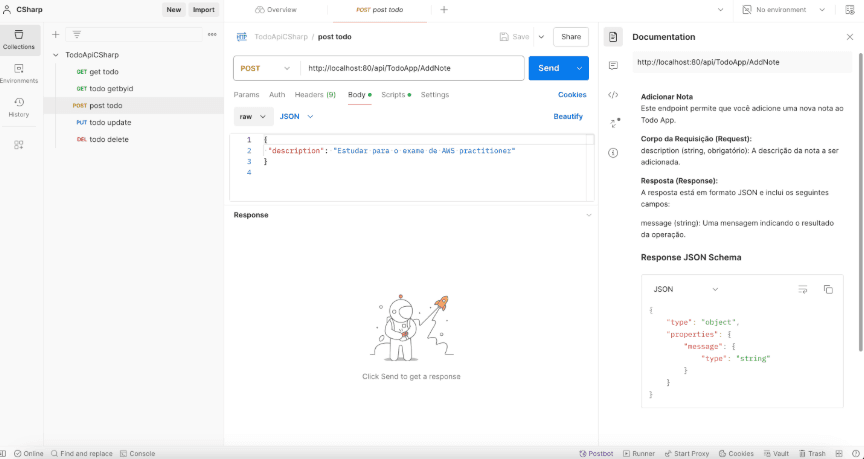Open the collections three-dot options menu

point(212,35)
